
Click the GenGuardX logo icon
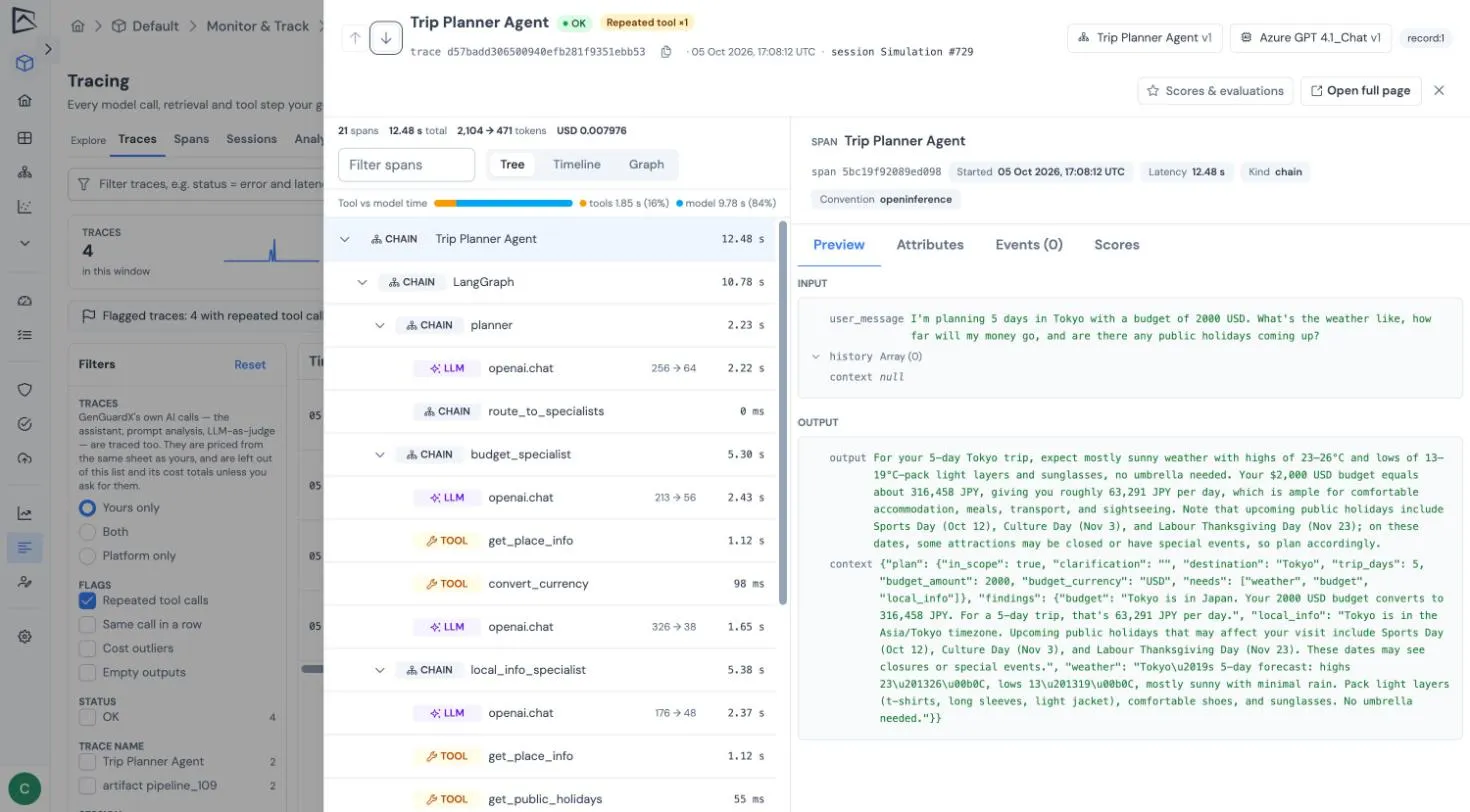25,20
